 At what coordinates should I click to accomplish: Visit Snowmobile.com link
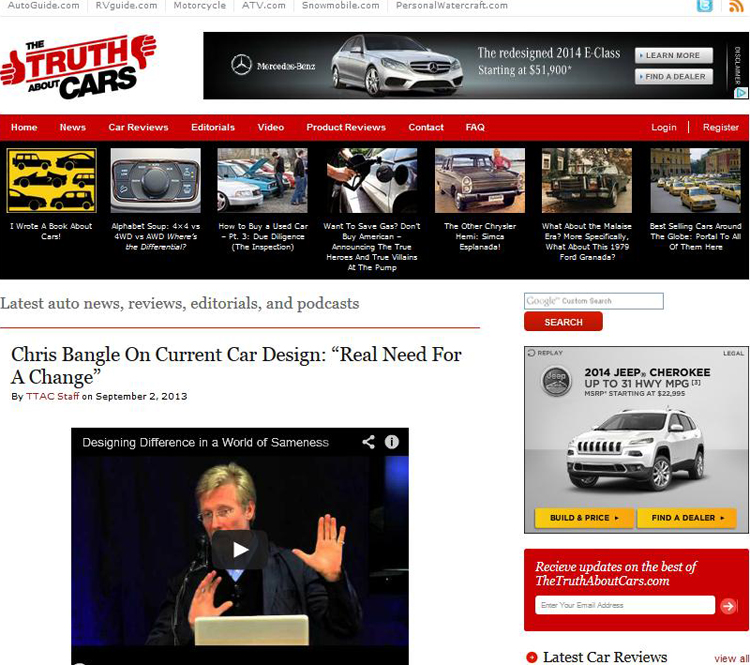point(341,6)
